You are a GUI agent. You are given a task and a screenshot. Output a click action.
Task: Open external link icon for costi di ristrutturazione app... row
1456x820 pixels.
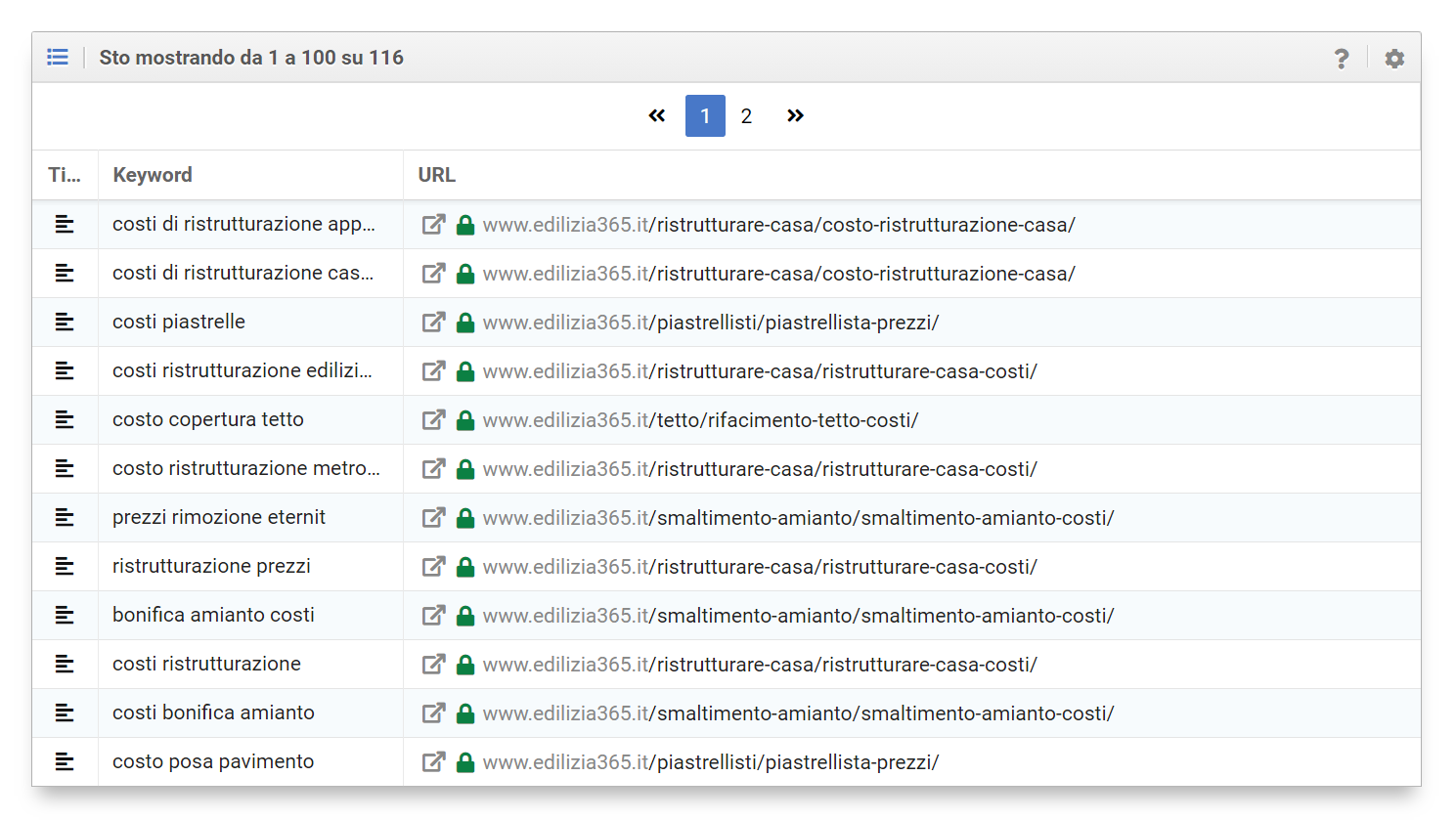[x=433, y=225]
